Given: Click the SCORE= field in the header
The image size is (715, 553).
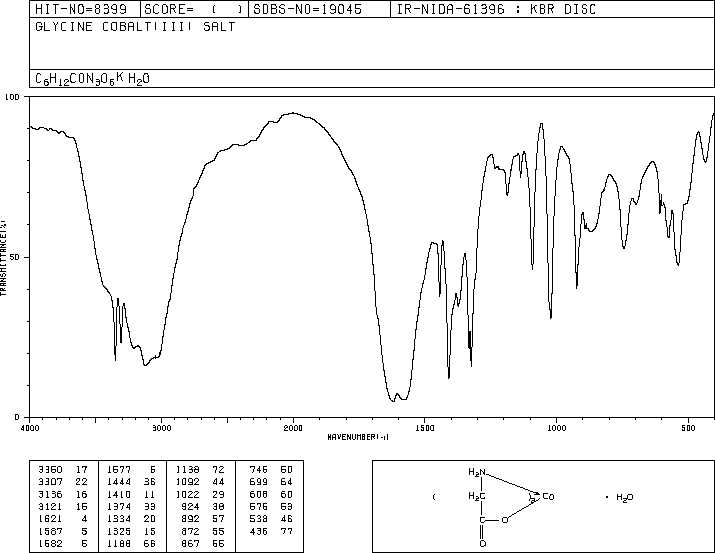Looking at the screenshot, I should tap(193, 9).
